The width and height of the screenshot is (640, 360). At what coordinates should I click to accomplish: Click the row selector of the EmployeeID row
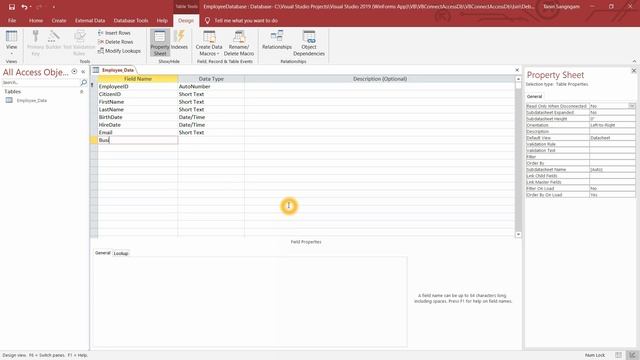[x=93, y=87]
